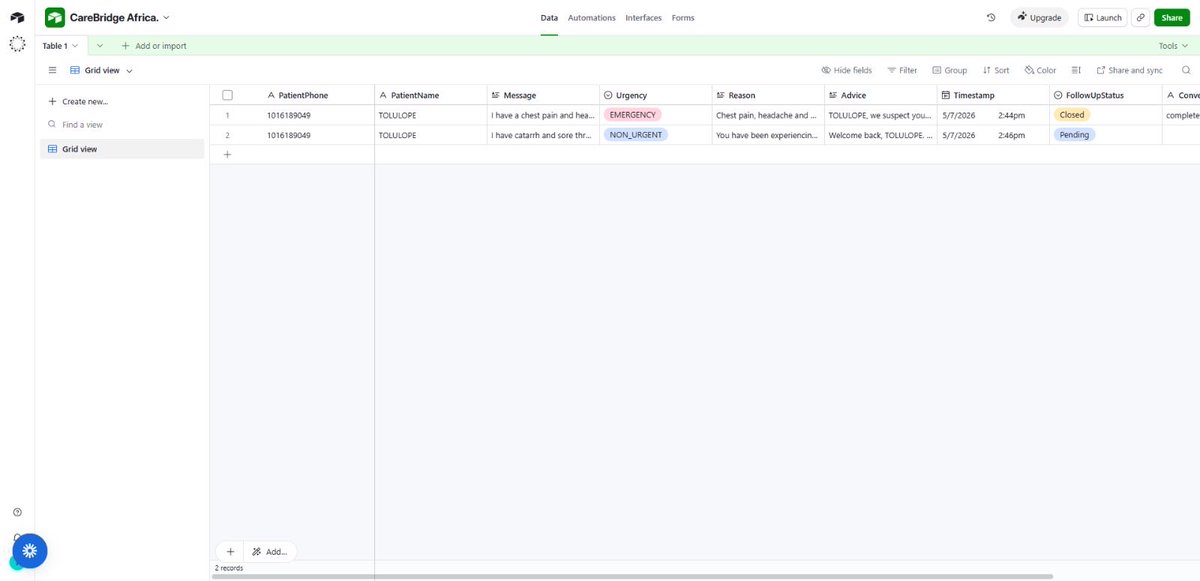This screenshot has height=581, width=1200.
Task: Select the 'I have a chest pain' message cell
Action: [543, 115]
